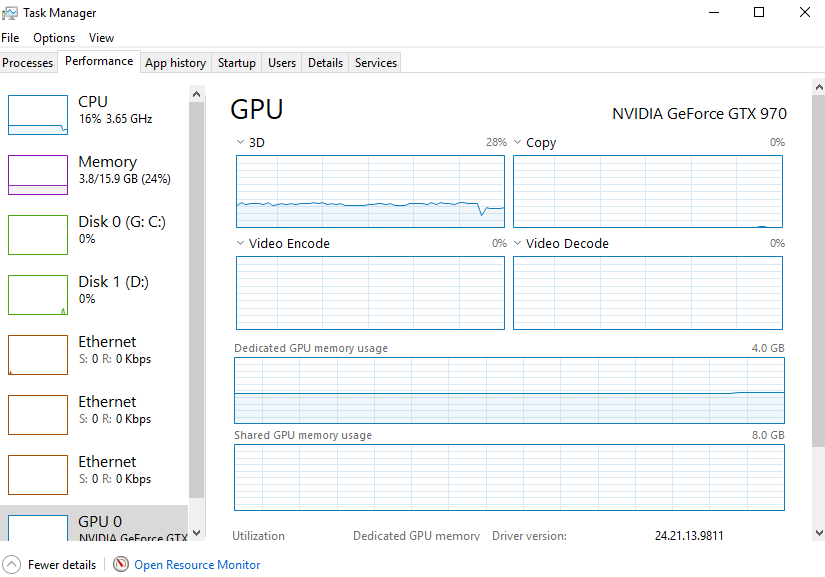Screen dimensions: 825x577
Task: Click main pane scrollbar up arrow
Action: 819,87
